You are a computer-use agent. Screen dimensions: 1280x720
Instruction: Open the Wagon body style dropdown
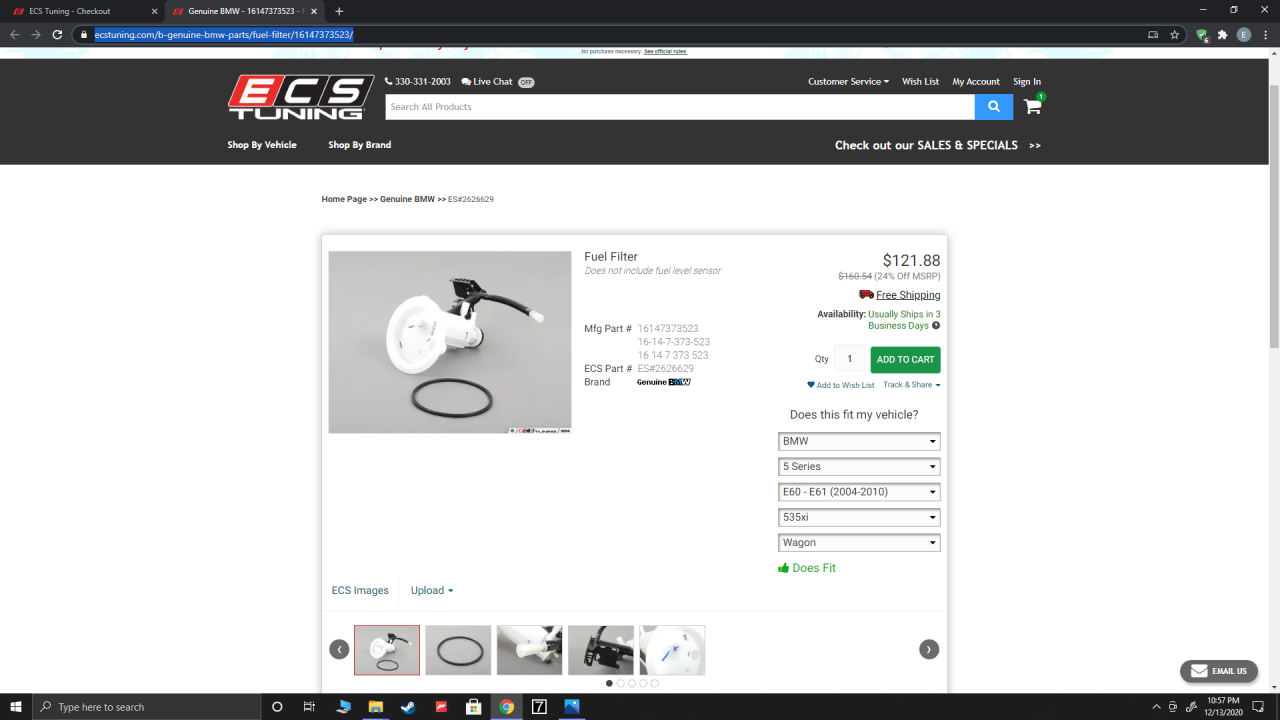[859, 543]
